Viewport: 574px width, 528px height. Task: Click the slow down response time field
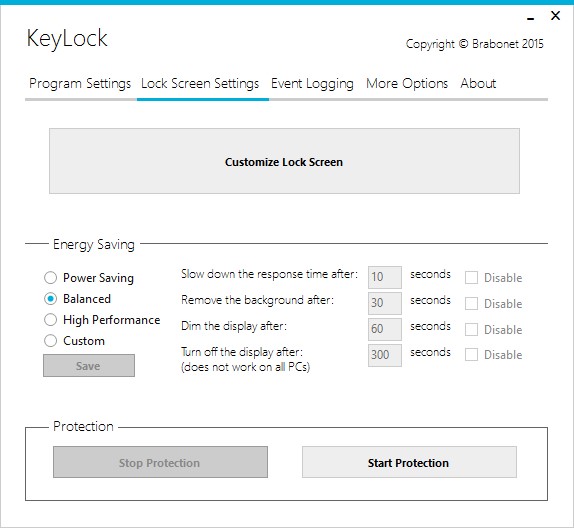(x=385, y=277)
